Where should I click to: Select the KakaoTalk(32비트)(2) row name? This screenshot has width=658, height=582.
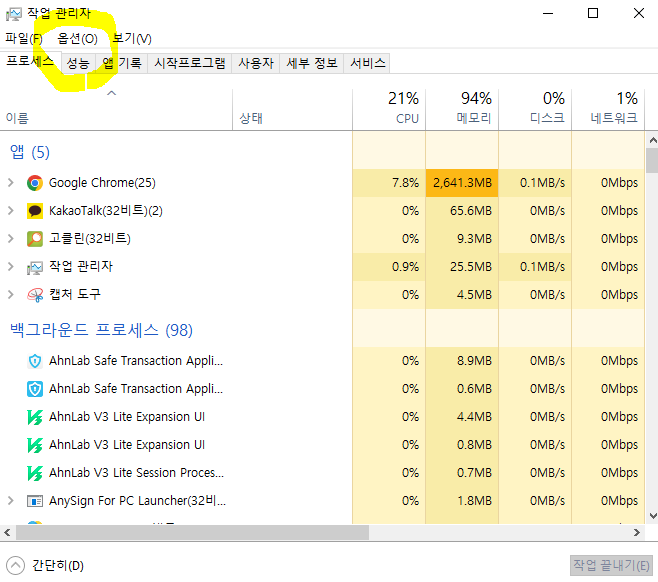[x=105, y=211]
